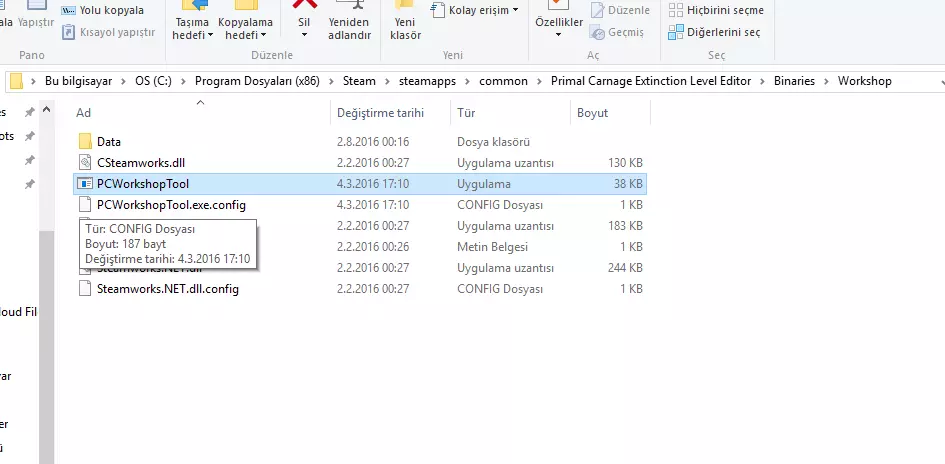Click the 244 KB size cell
Screen dimensions: 945x464
(x=625, y=268)
